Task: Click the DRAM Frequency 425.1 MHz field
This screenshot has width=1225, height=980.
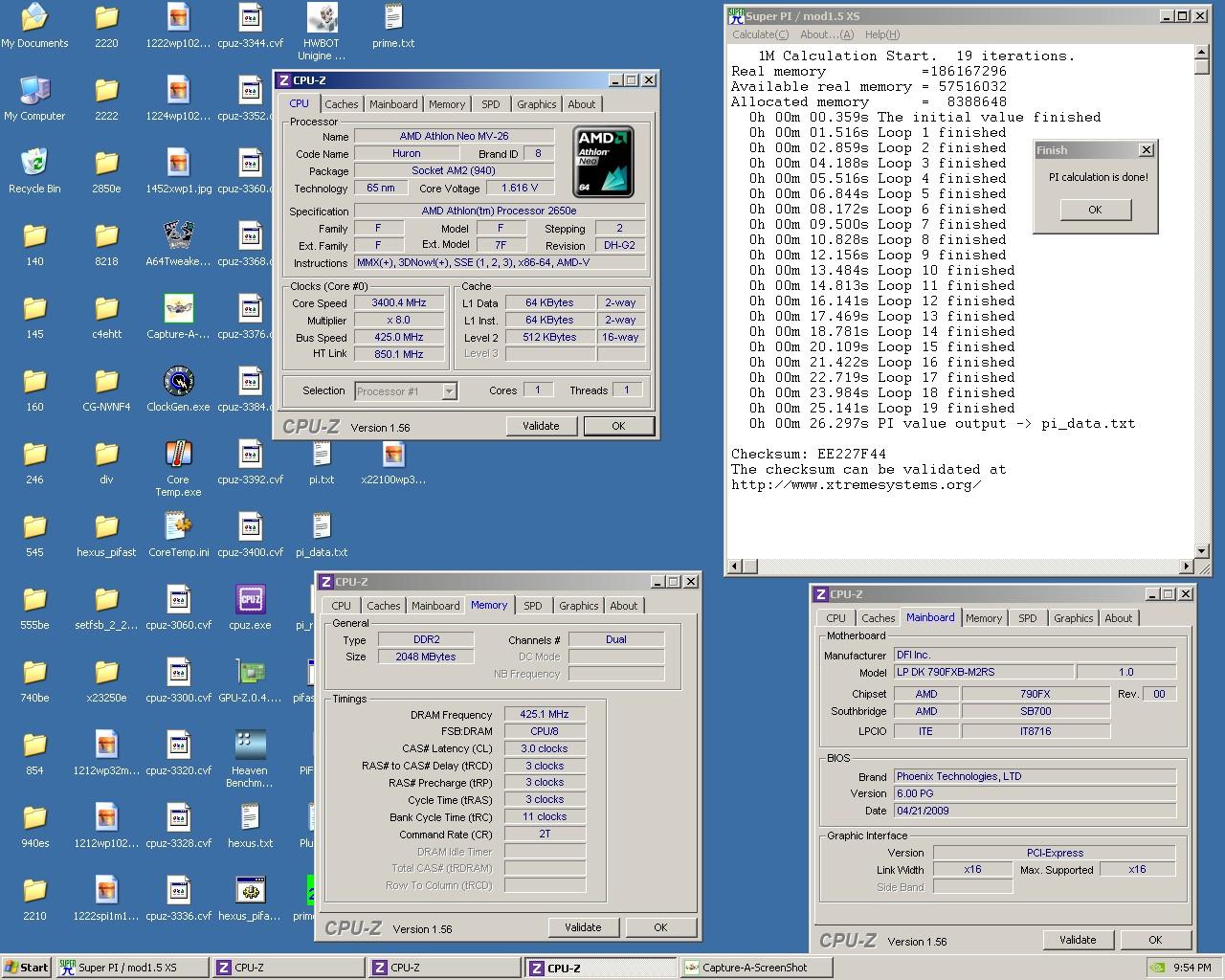Action: (x=545, y=714)
